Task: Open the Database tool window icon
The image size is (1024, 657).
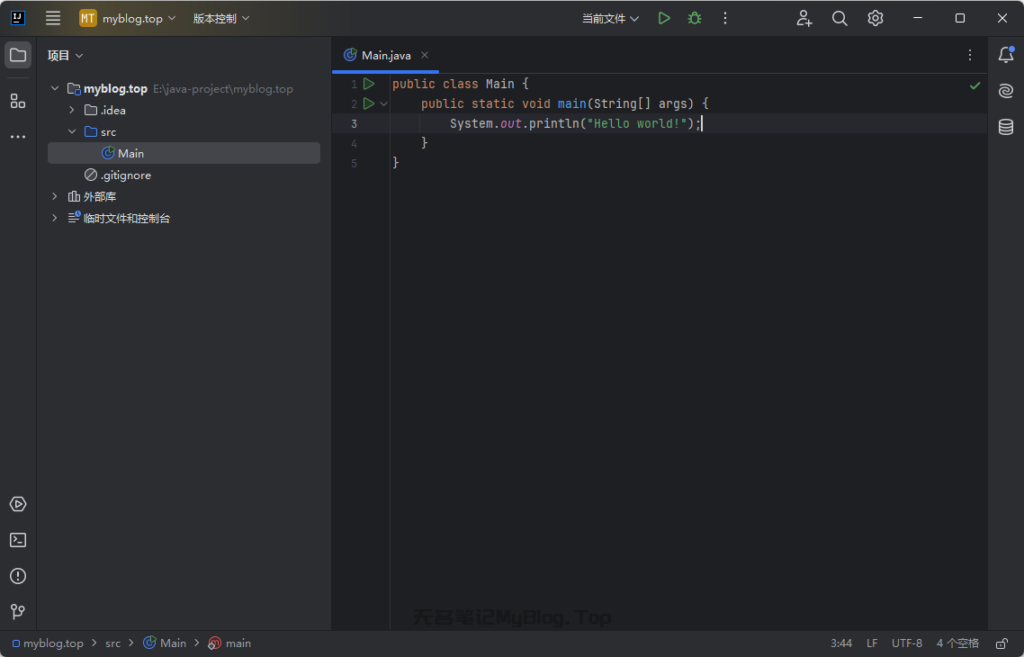Action: pos(1006,127)
